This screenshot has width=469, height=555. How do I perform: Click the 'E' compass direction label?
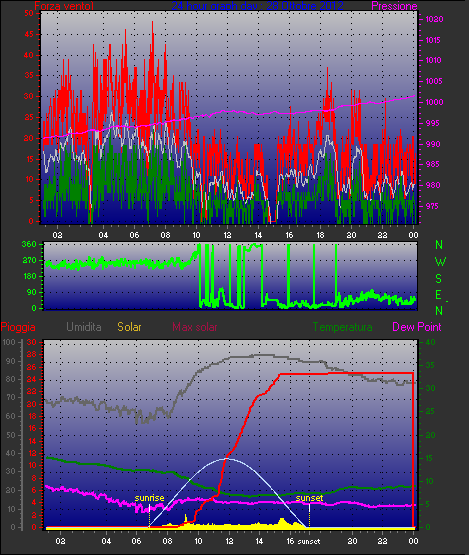click(x=439, y=295)
